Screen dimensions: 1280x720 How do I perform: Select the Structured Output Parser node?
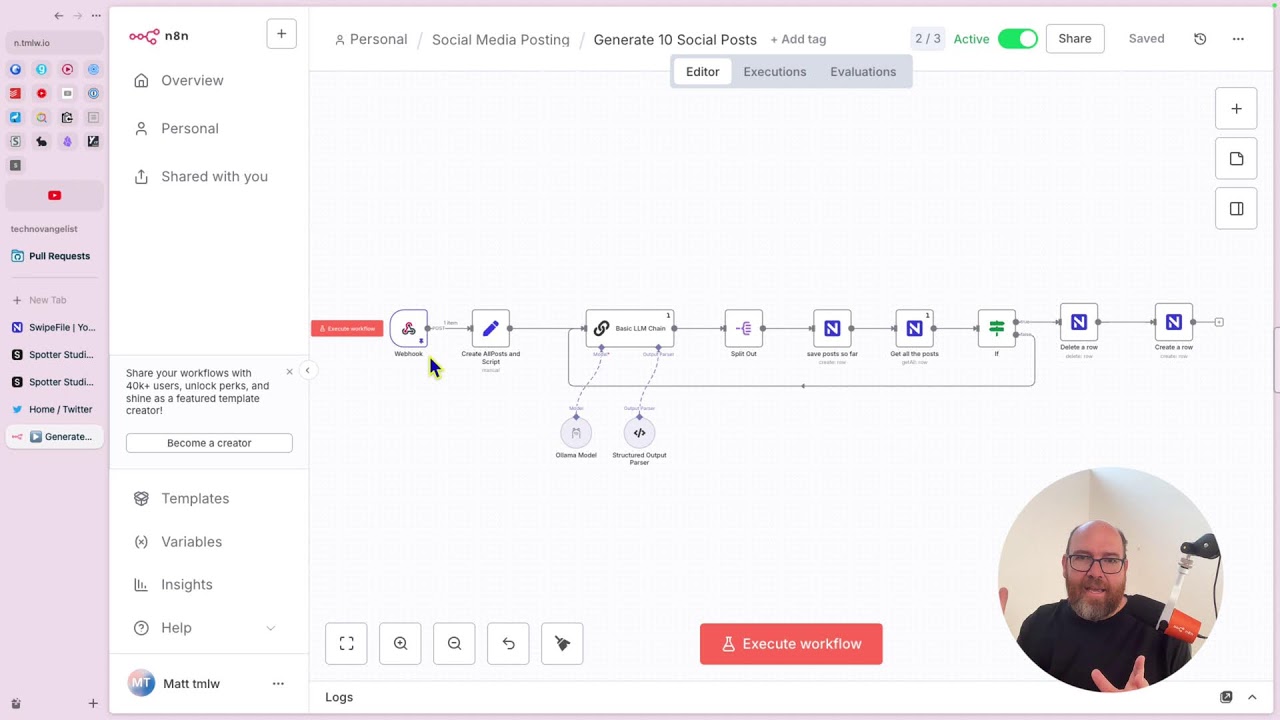click(639, 433)
